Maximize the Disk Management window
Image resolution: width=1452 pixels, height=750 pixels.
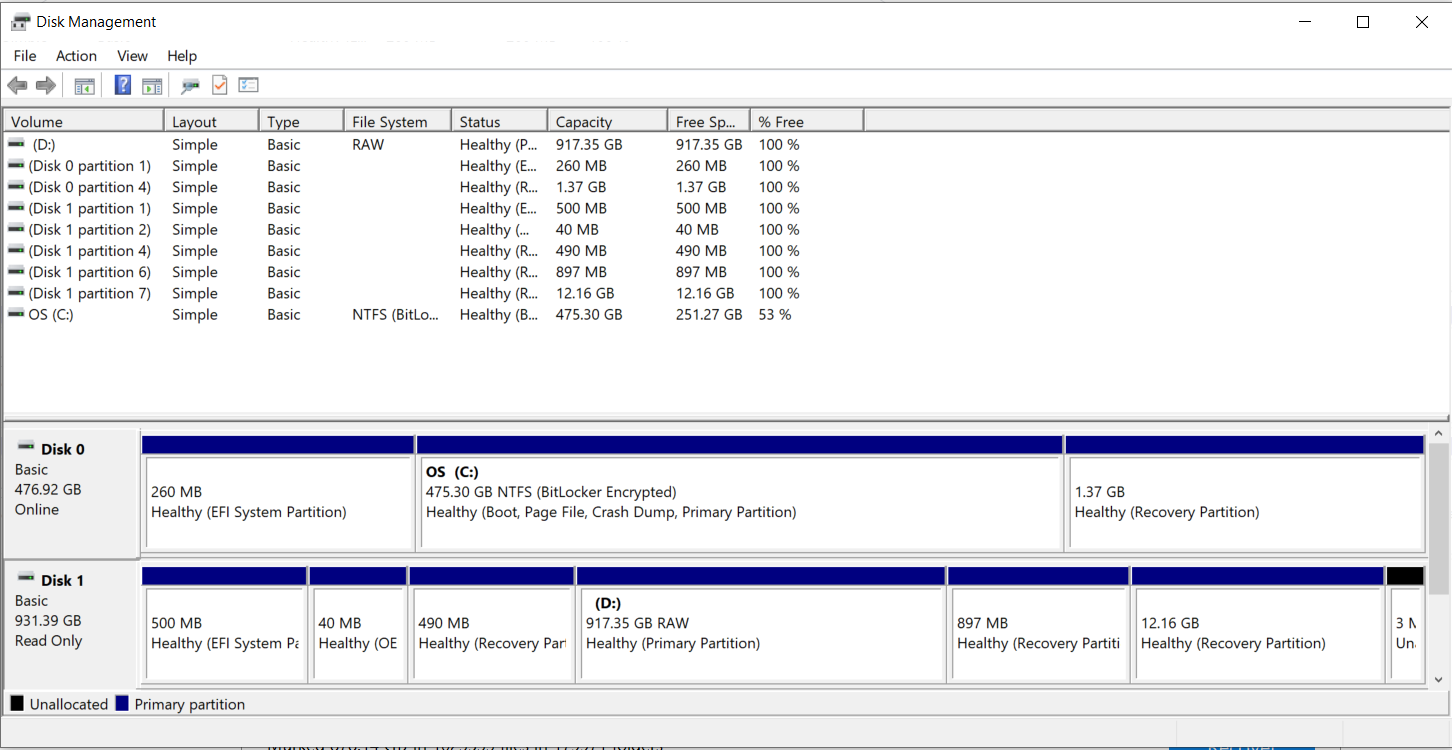click(1362, 22)
